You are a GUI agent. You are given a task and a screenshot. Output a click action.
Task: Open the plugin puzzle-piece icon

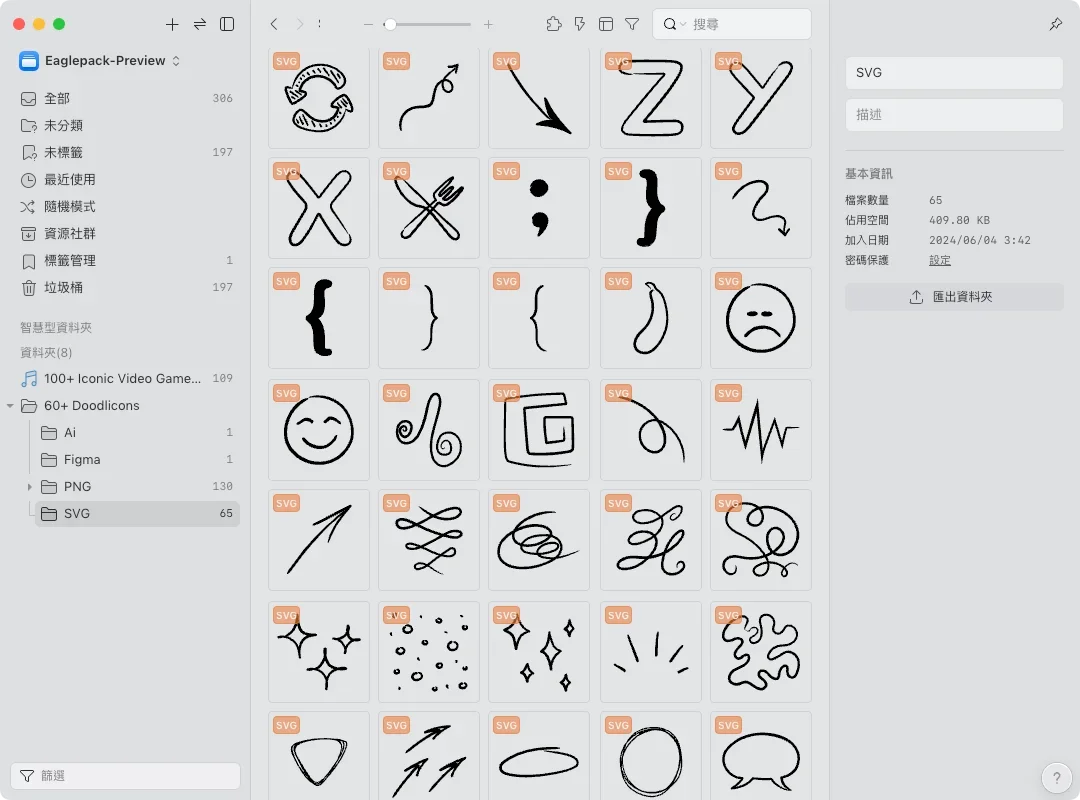(554, 24)
